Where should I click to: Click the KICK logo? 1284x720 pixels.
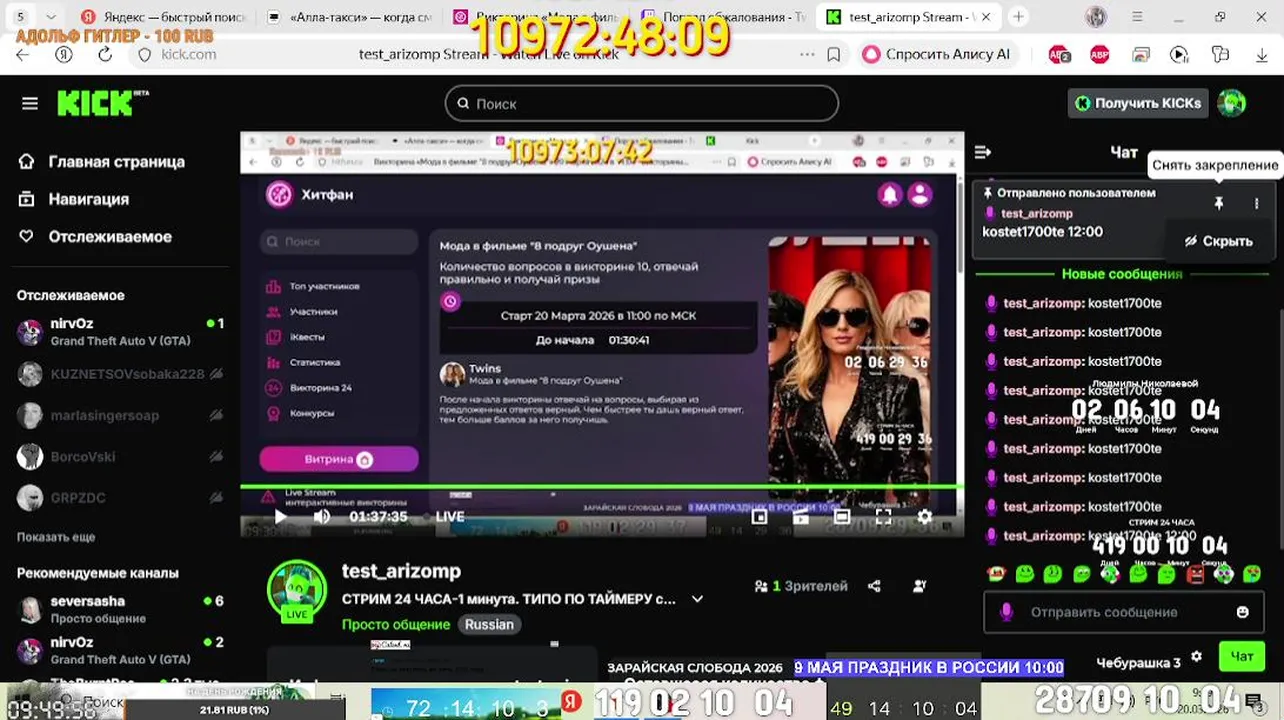tap(102, 102)
